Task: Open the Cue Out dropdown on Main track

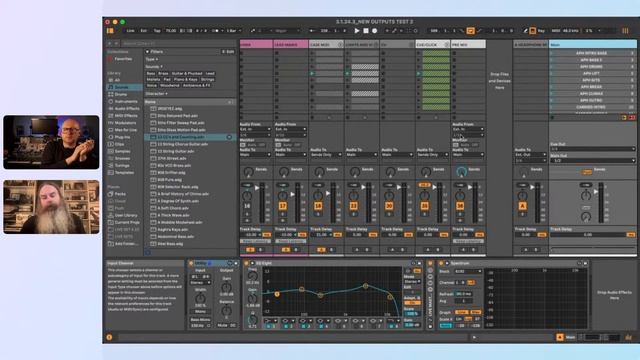Action: [592, 149]
